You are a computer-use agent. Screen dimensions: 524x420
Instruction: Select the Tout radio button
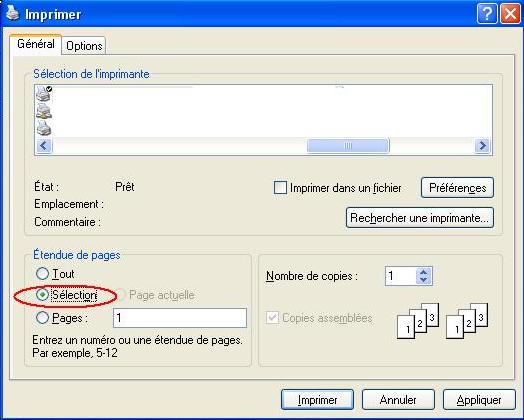pyautogui.click(x=42, y=274)
